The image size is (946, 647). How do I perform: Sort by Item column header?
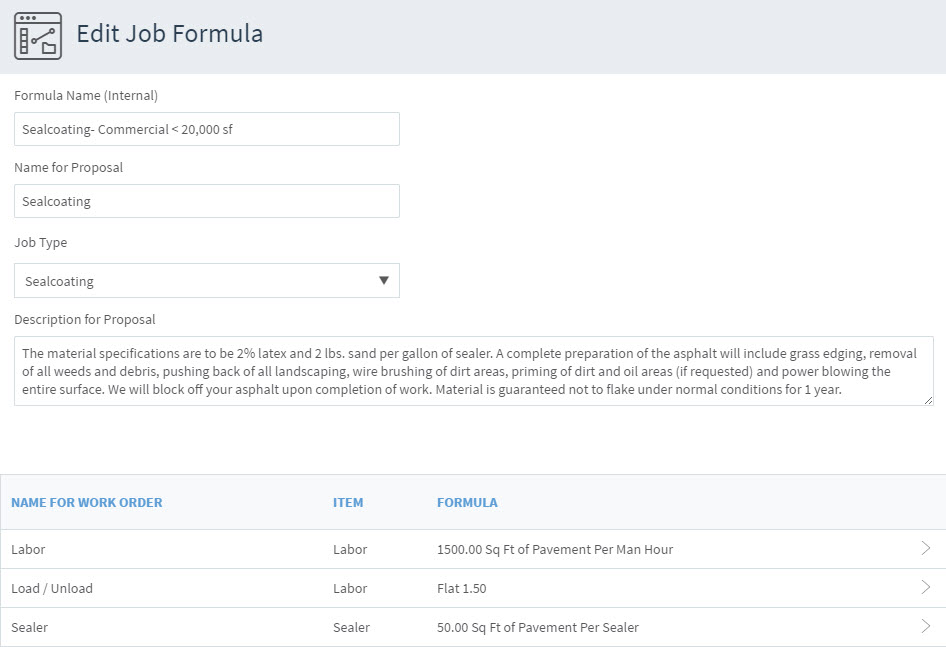348,502
